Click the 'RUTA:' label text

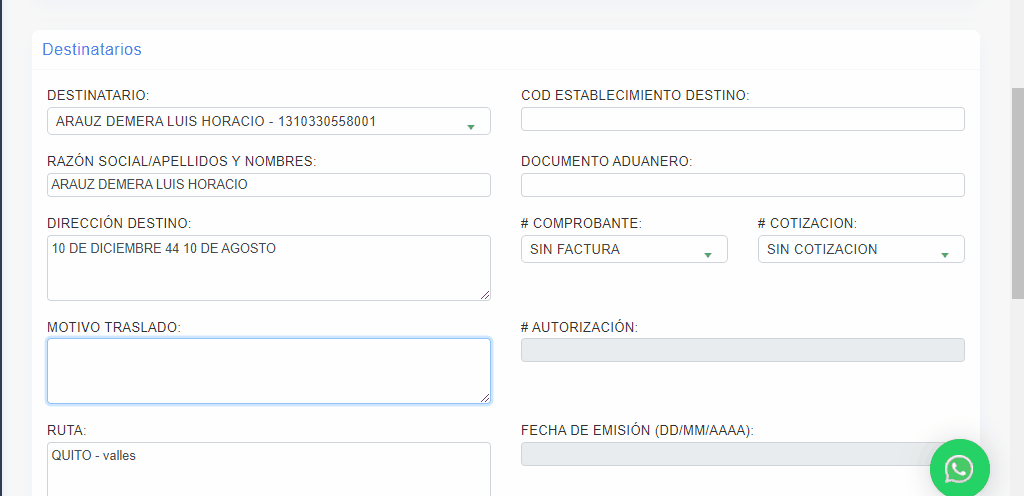[x=67, y=430]
